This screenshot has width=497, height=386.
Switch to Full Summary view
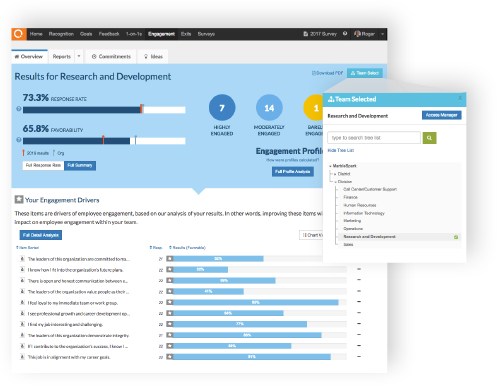80,165
